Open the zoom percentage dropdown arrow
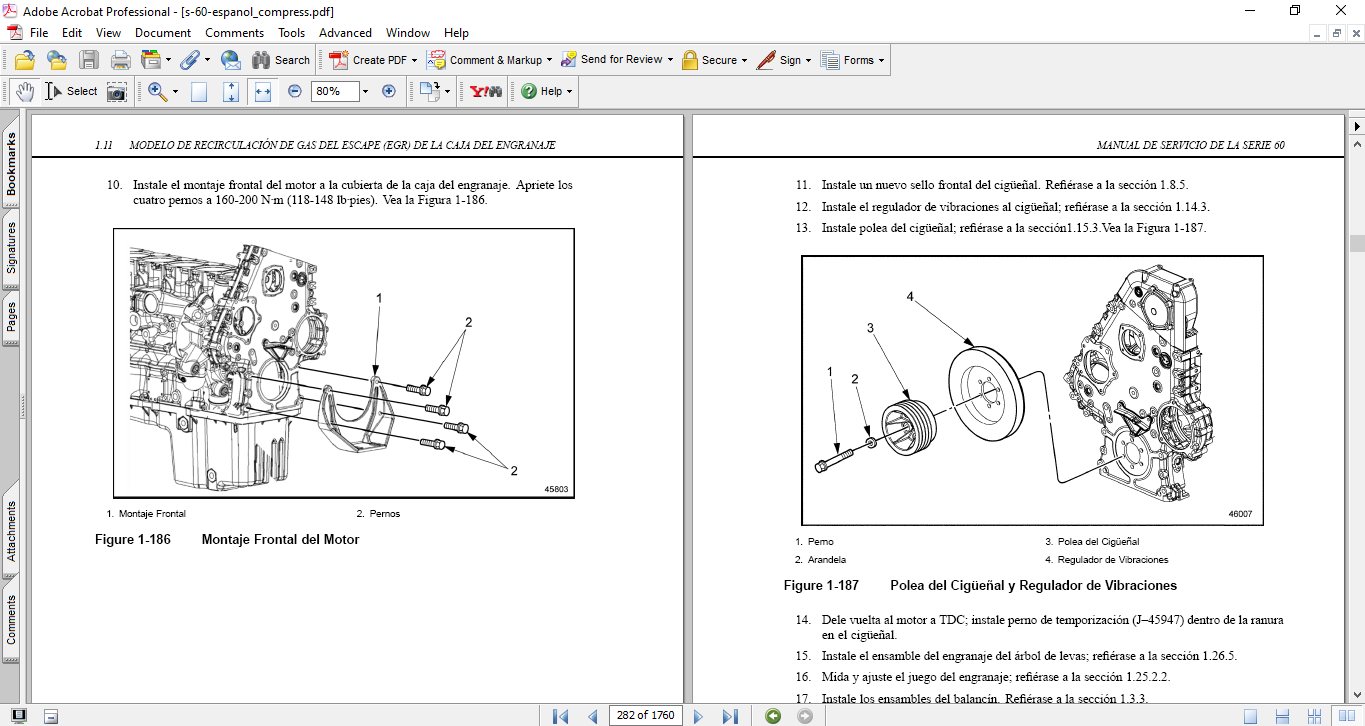Screen dimensions: 1365x726 [365, 91]
